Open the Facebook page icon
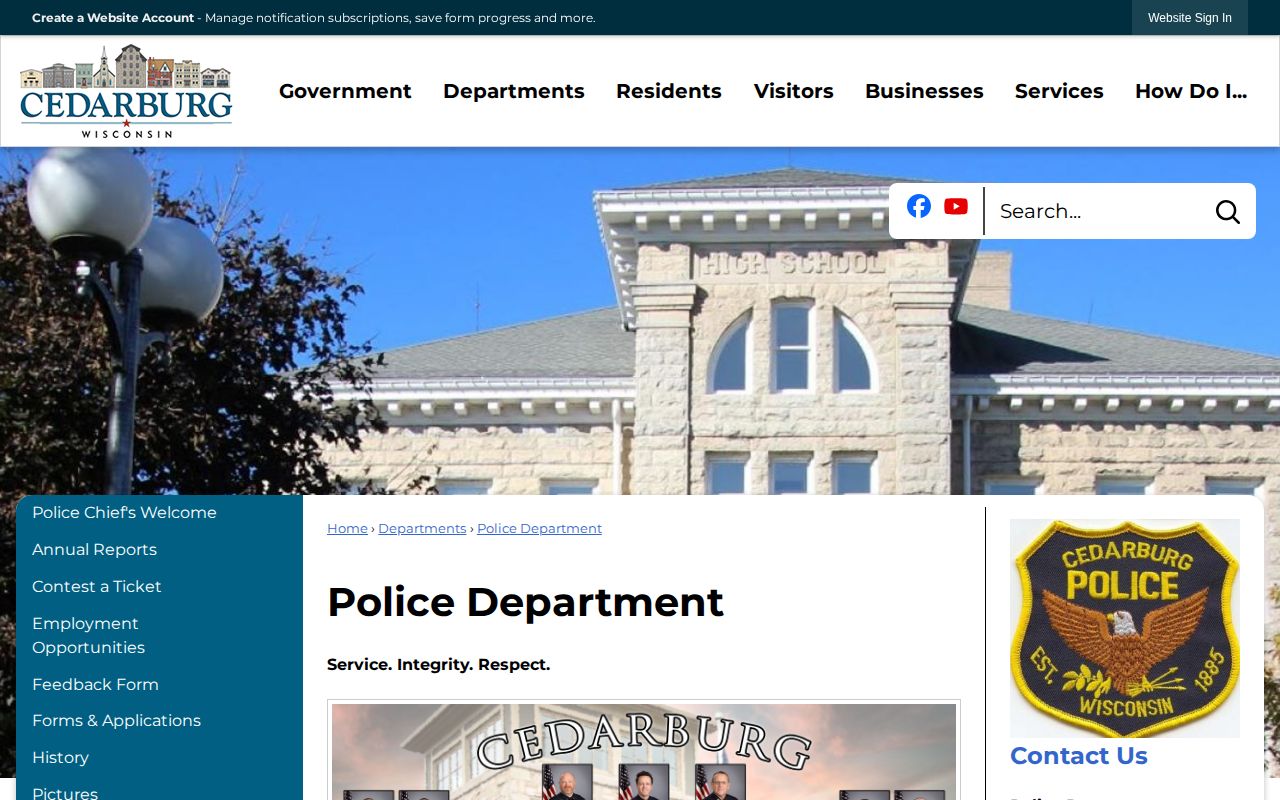This screenshot has height=800, width=1280. pyautogui.click(x=919, y=206)
